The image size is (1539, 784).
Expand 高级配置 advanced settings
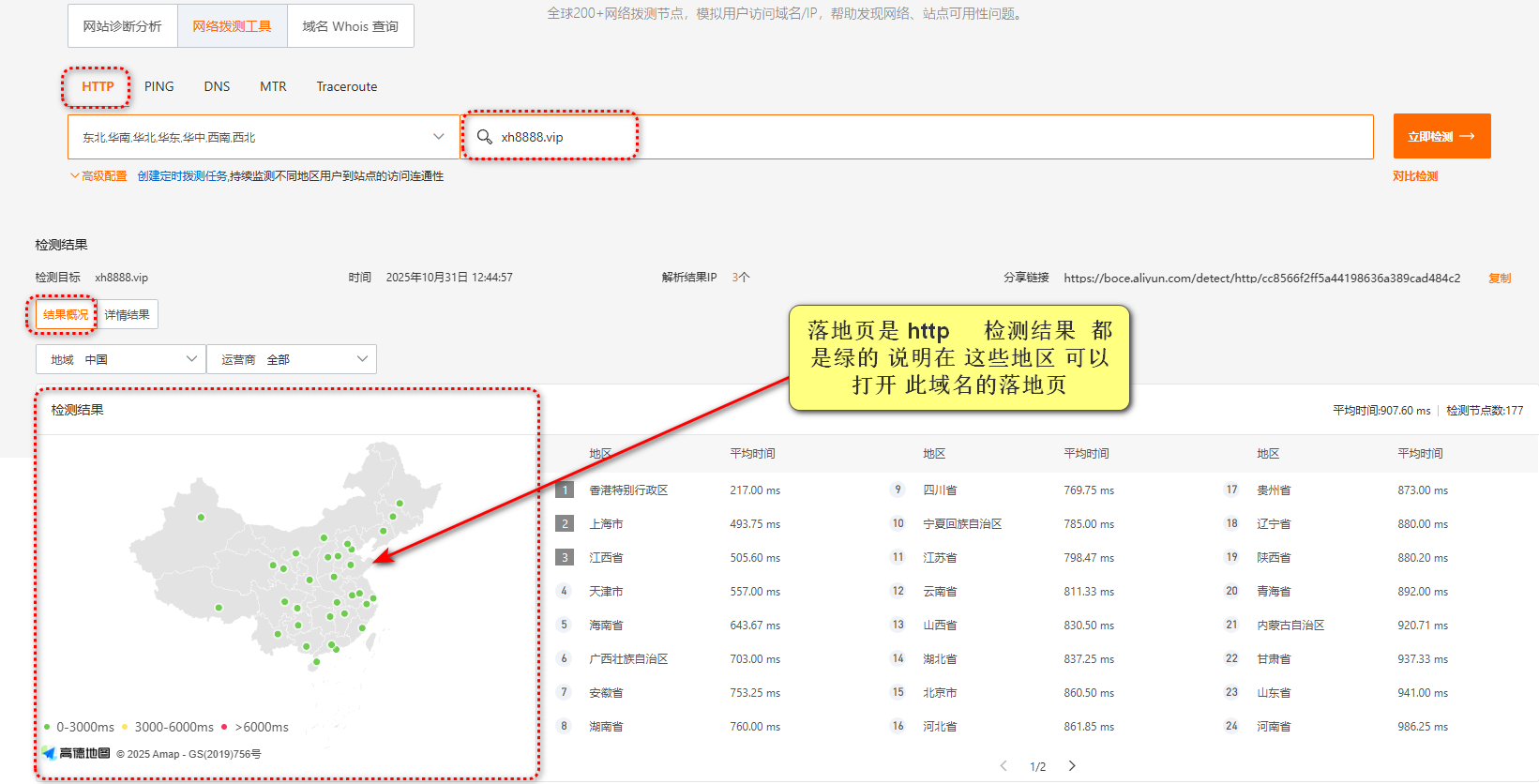click(98, 176)
